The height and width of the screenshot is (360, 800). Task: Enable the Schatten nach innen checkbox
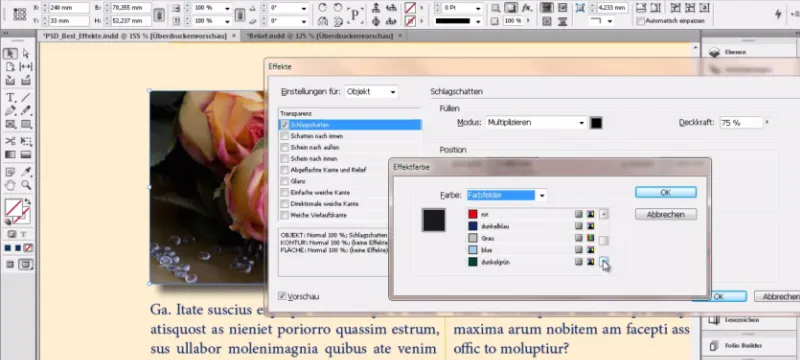tap(284, 136)
